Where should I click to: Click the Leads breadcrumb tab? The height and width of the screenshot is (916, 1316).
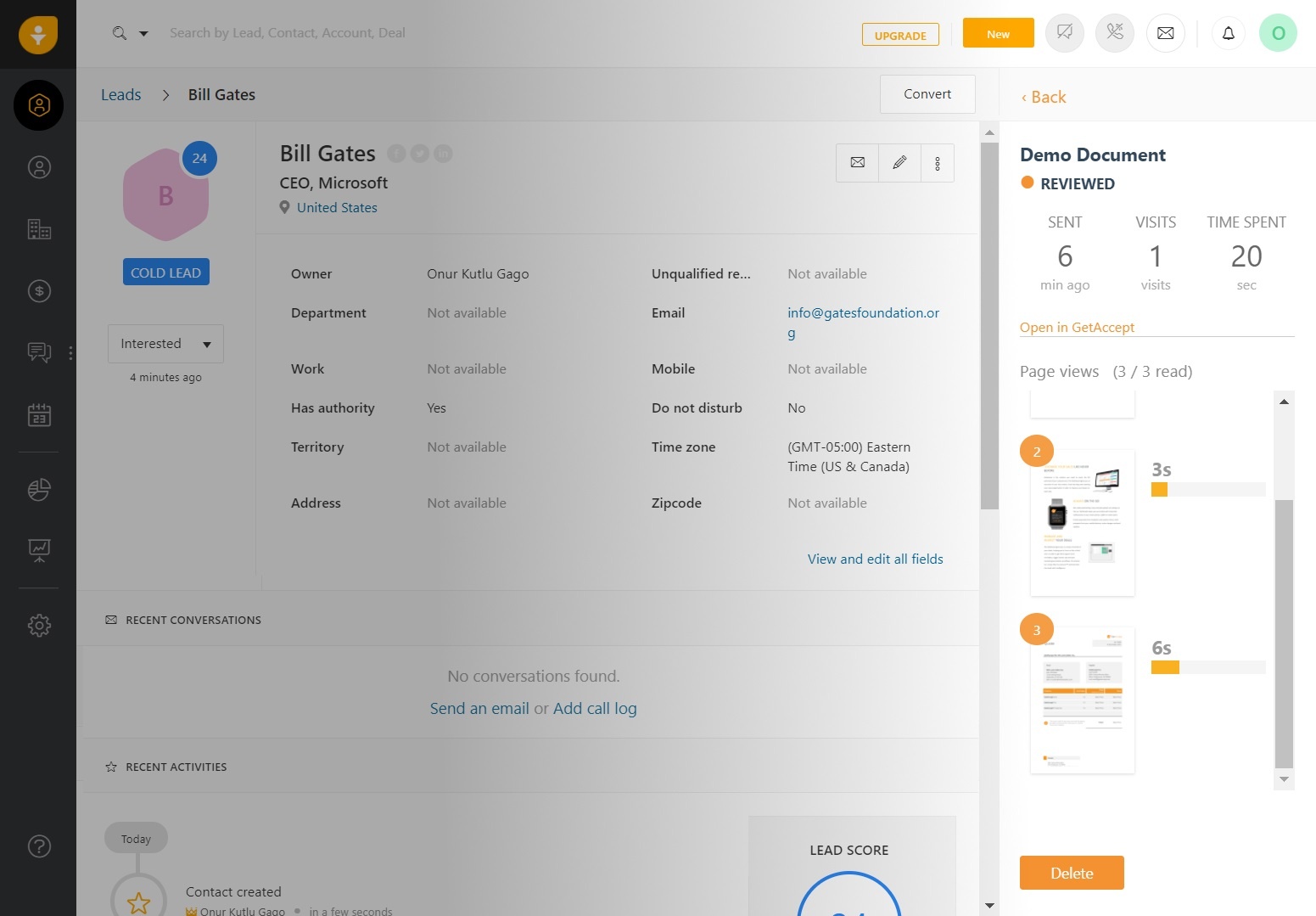coord(120,94)
